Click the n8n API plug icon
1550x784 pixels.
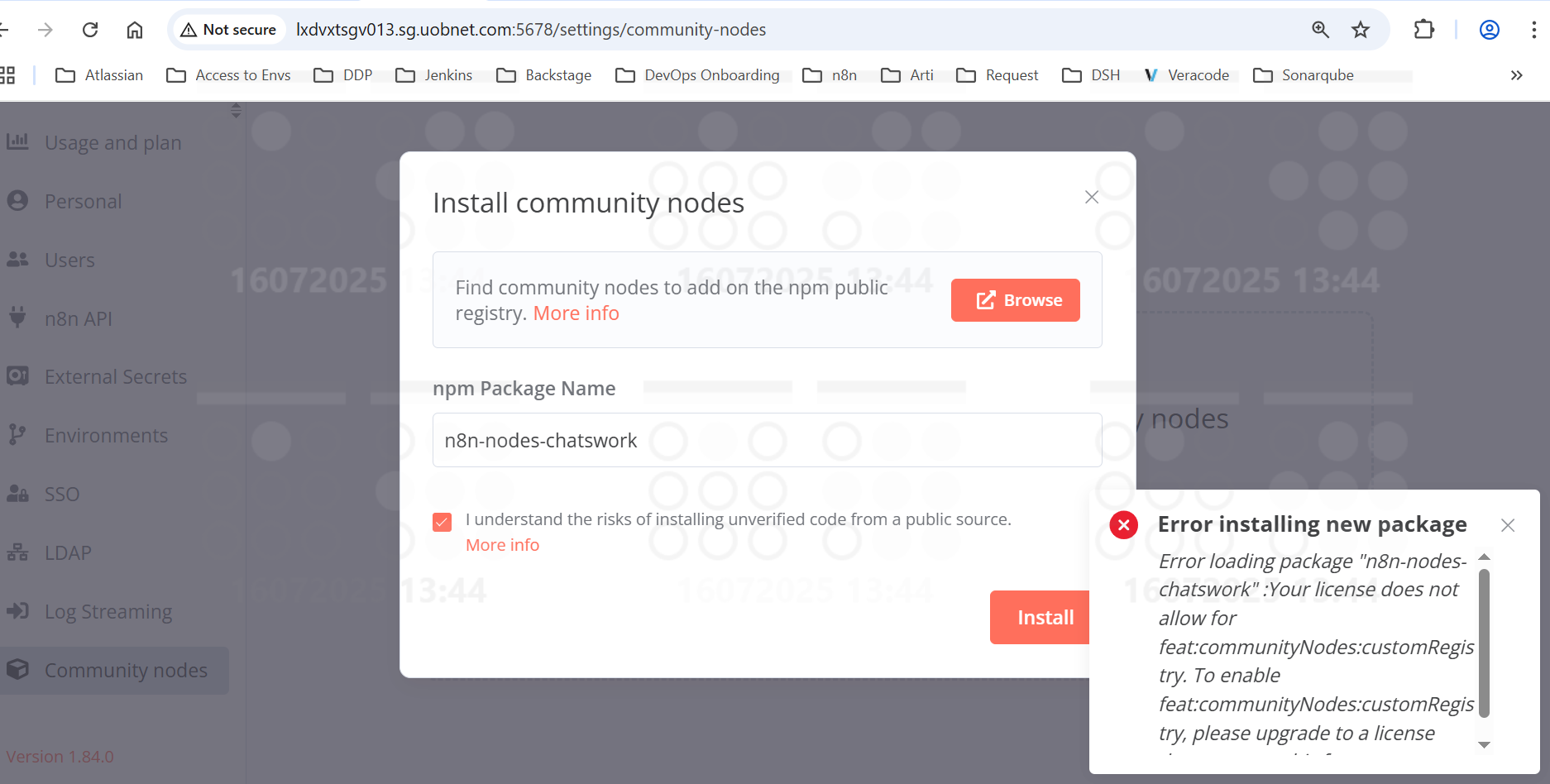[x=17, y=318]
